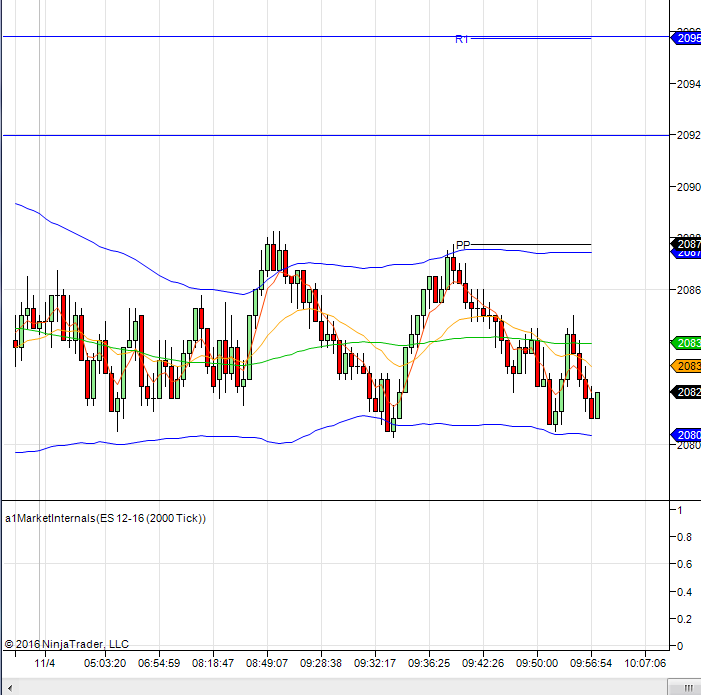Viewport: 701px width, 695px height.
Task: Click the blue 2080 price marker
Action: tap(686, 435)
